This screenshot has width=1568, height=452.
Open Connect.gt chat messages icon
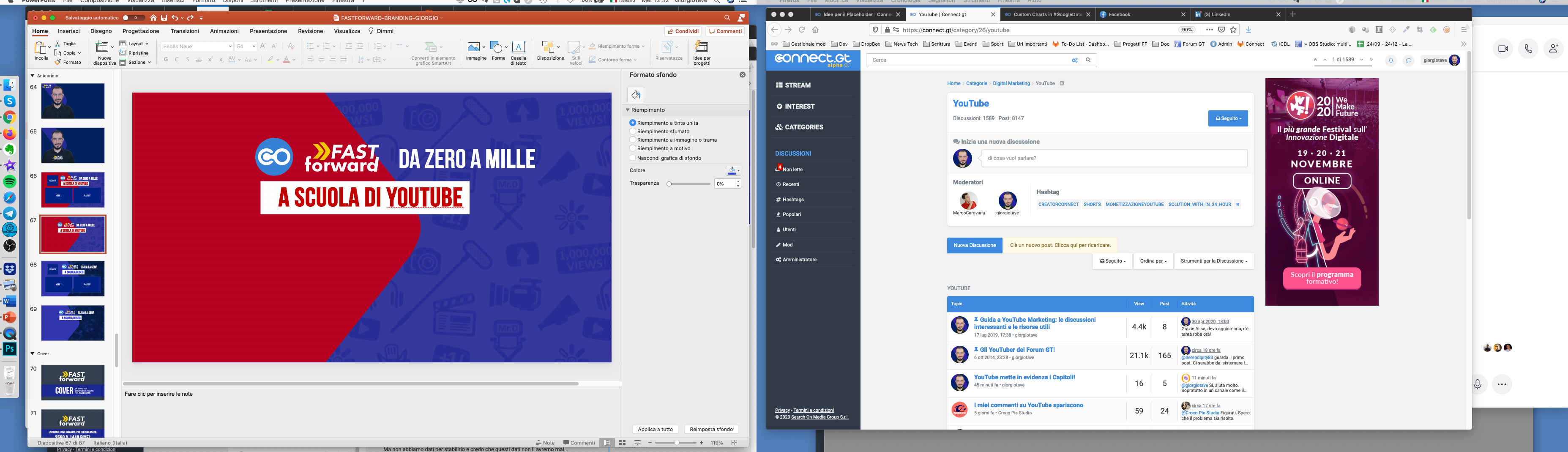1409,60
